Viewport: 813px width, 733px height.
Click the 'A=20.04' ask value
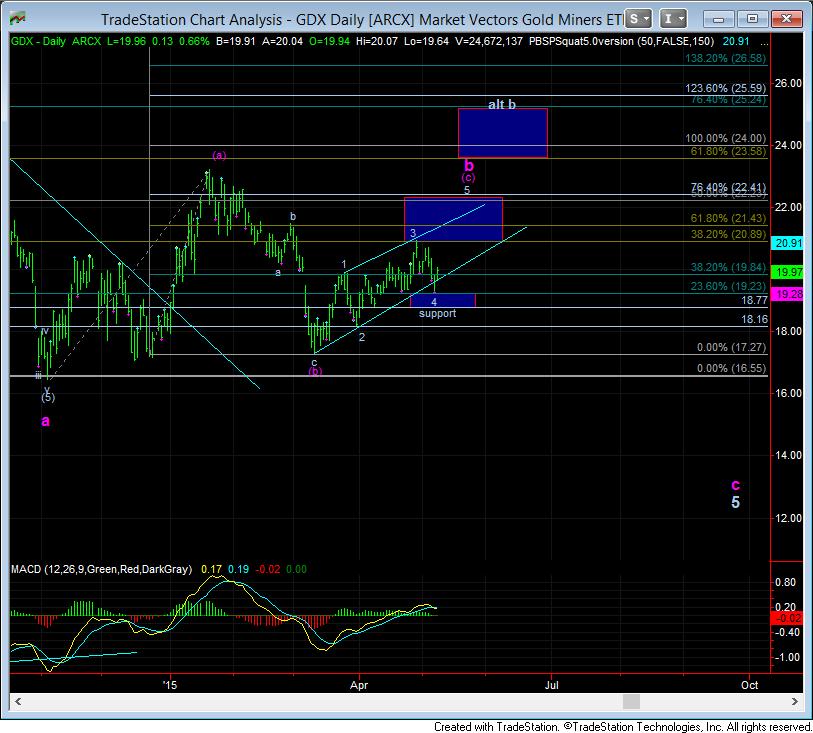click(282, 41)
